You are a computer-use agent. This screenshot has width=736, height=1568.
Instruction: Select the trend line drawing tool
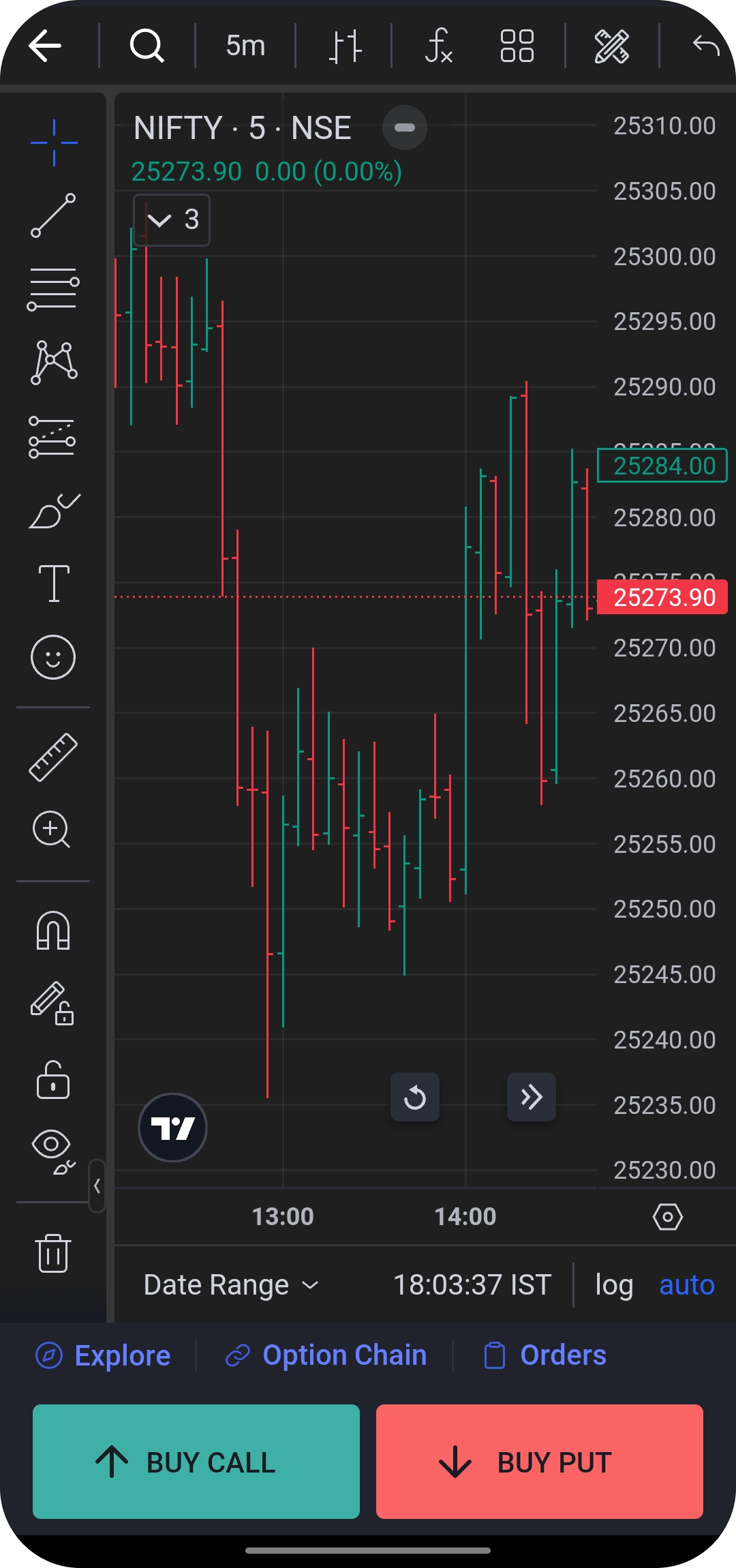[53, 215]
